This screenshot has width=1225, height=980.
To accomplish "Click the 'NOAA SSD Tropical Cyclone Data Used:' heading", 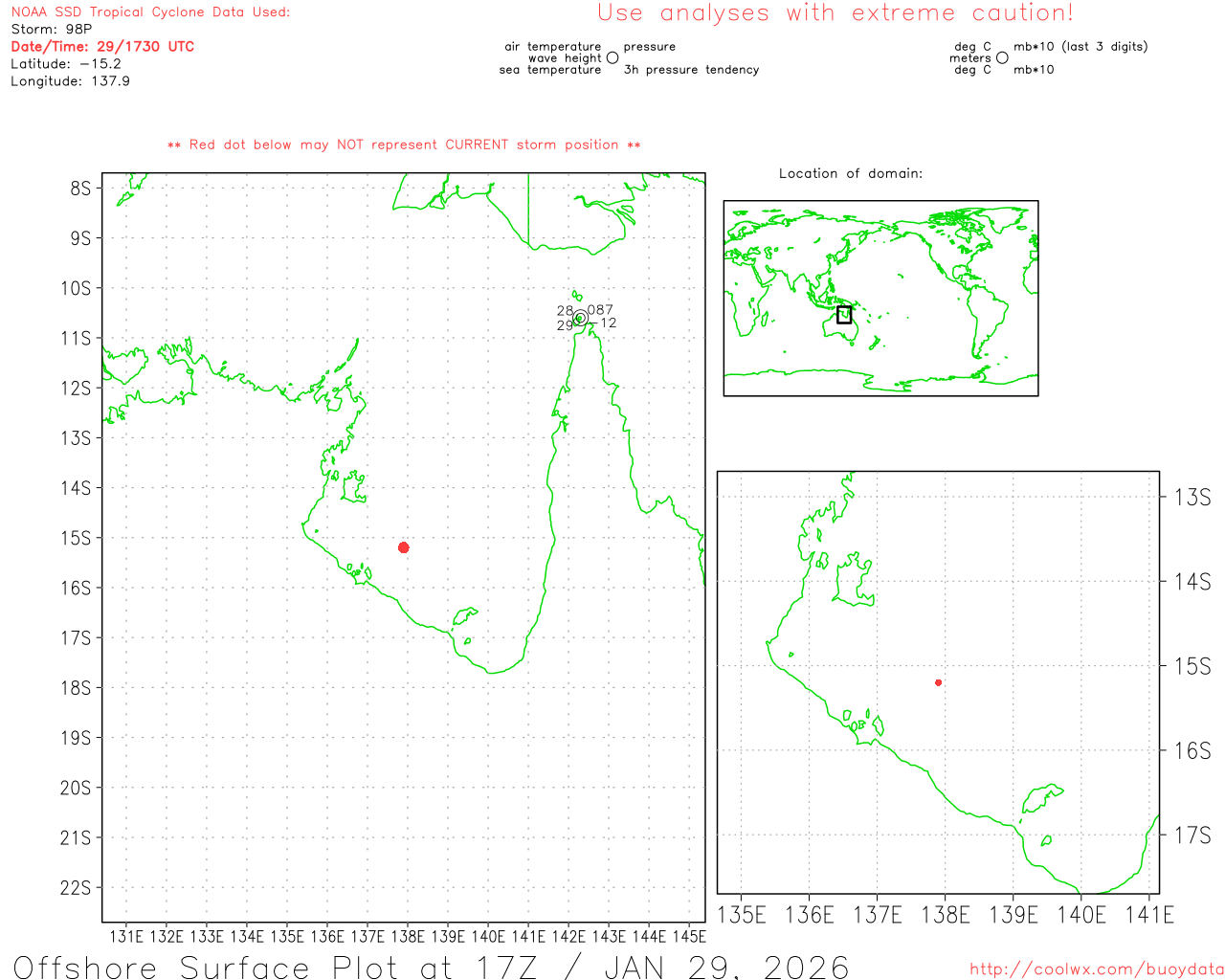I will pyautogui.click(x=150, y=12).
